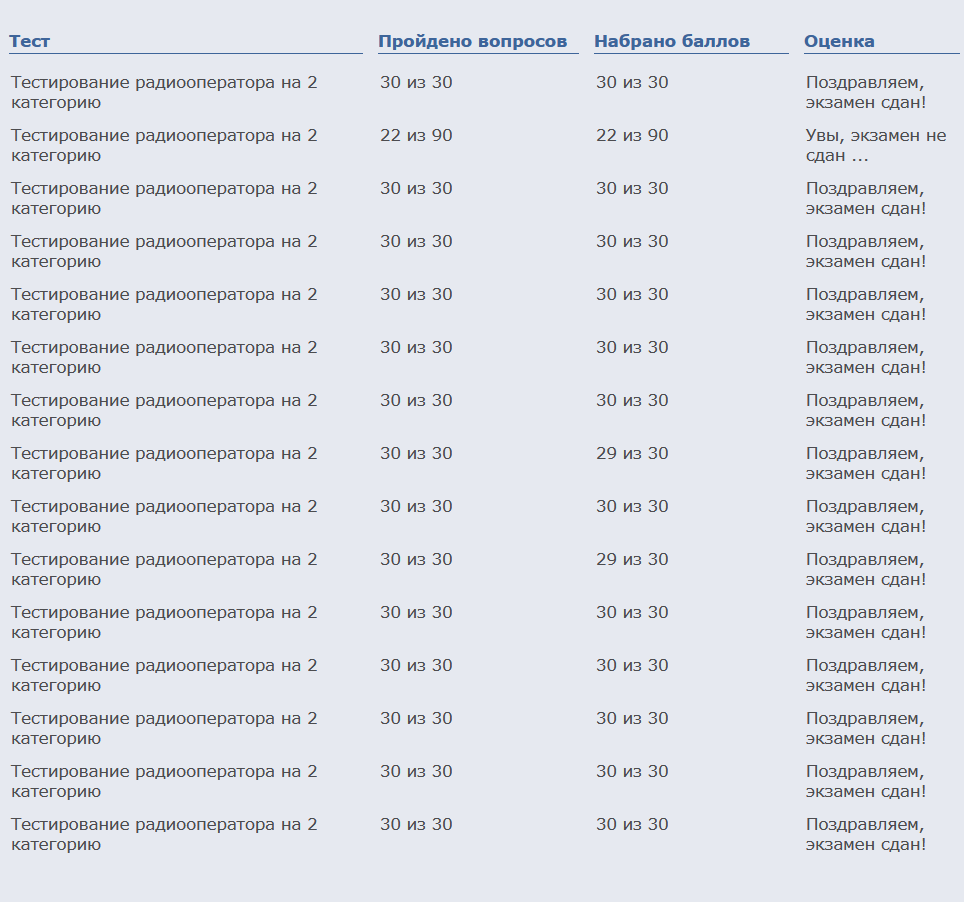Select the "Оценка" column header
The width and height of the screenshot is (964, 902).
839,41
